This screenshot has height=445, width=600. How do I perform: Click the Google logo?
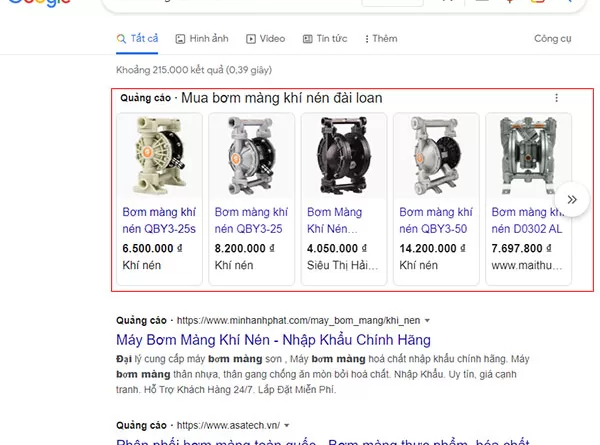tap(39, 3)
